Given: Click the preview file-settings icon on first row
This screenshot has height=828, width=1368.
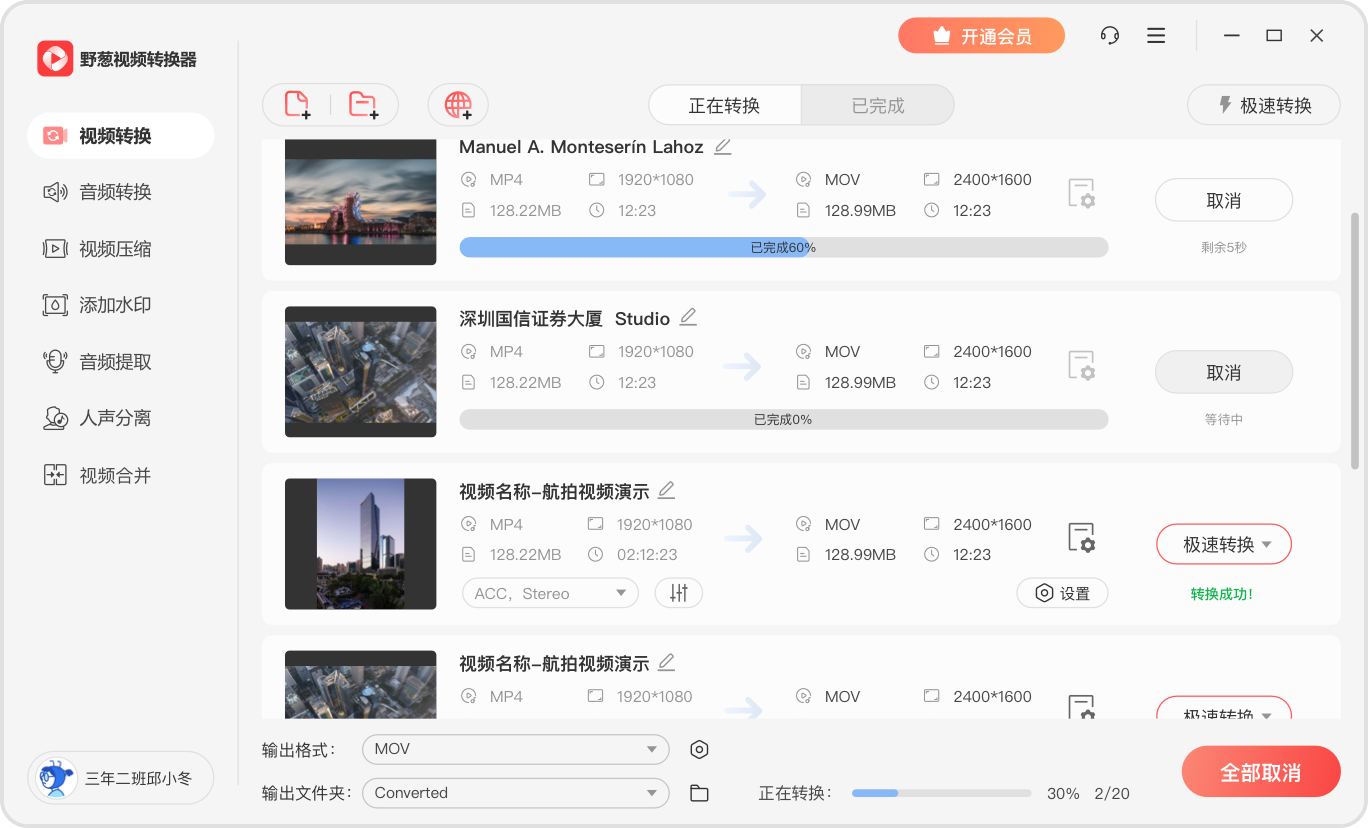Looking at the screenshot, I should click(x=1082, y=193).
